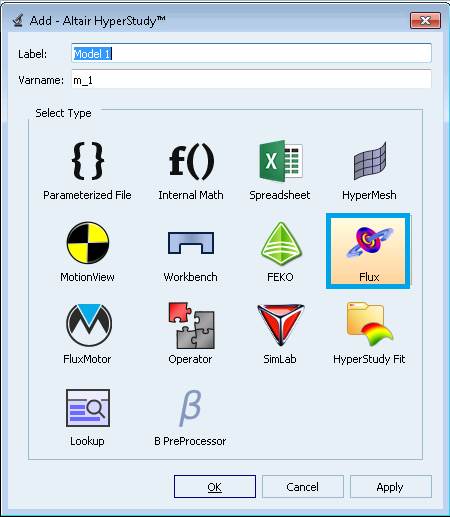Click the Apply button
The height and width of the screenshot is (517, 450).
coord(391,487)
